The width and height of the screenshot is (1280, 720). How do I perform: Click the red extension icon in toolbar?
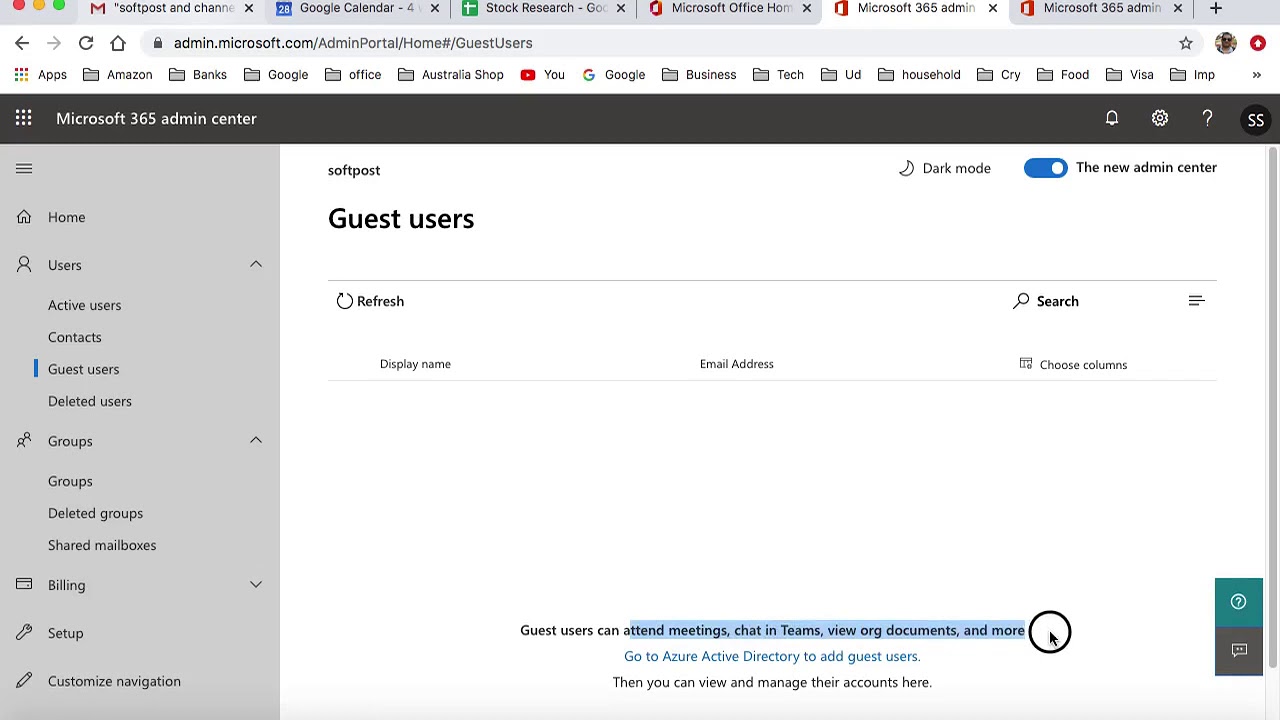click(1258, 43)
